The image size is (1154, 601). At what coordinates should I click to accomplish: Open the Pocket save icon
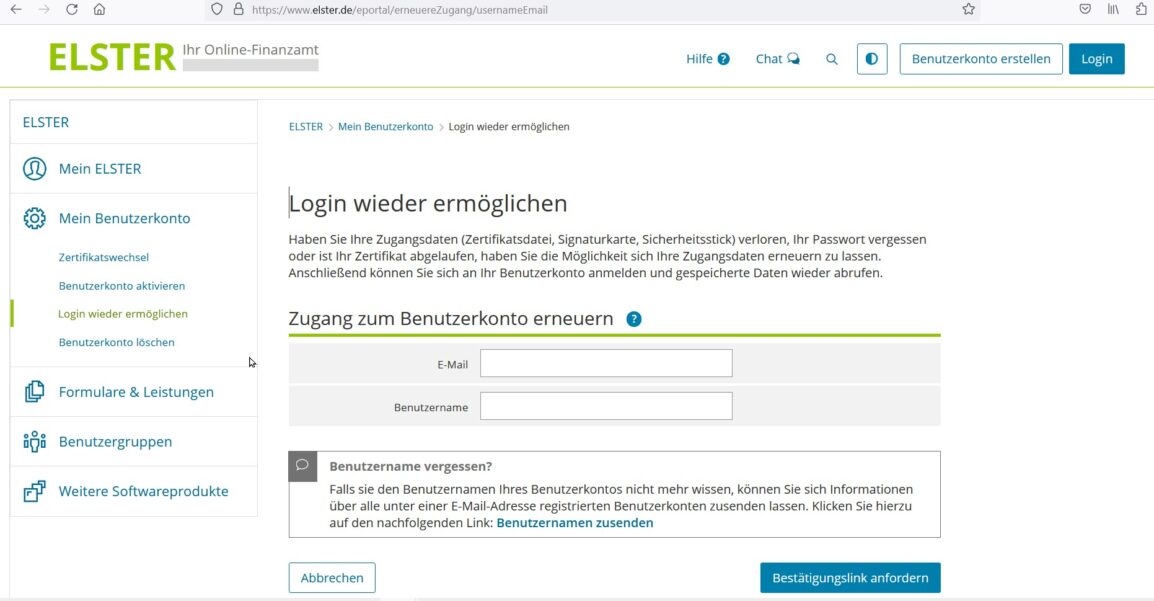(1085, 10)
